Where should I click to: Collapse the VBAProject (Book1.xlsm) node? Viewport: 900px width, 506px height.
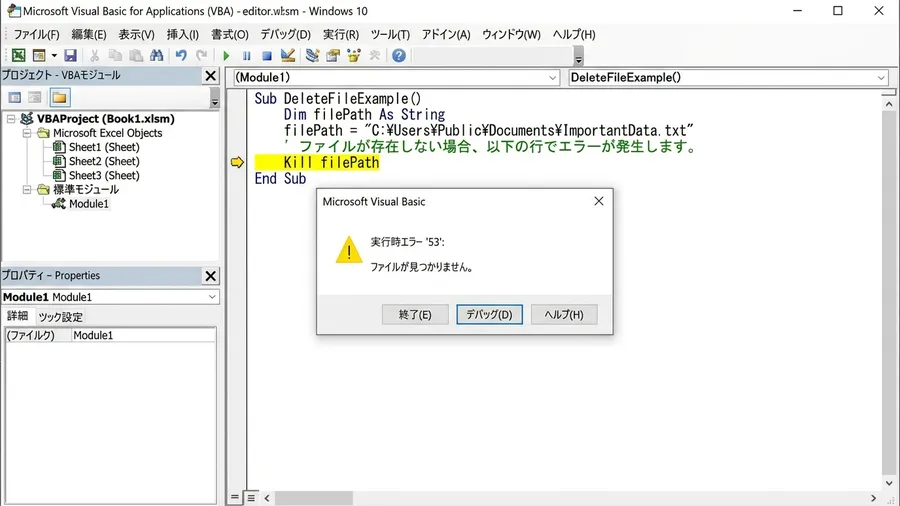coord(10,119)
